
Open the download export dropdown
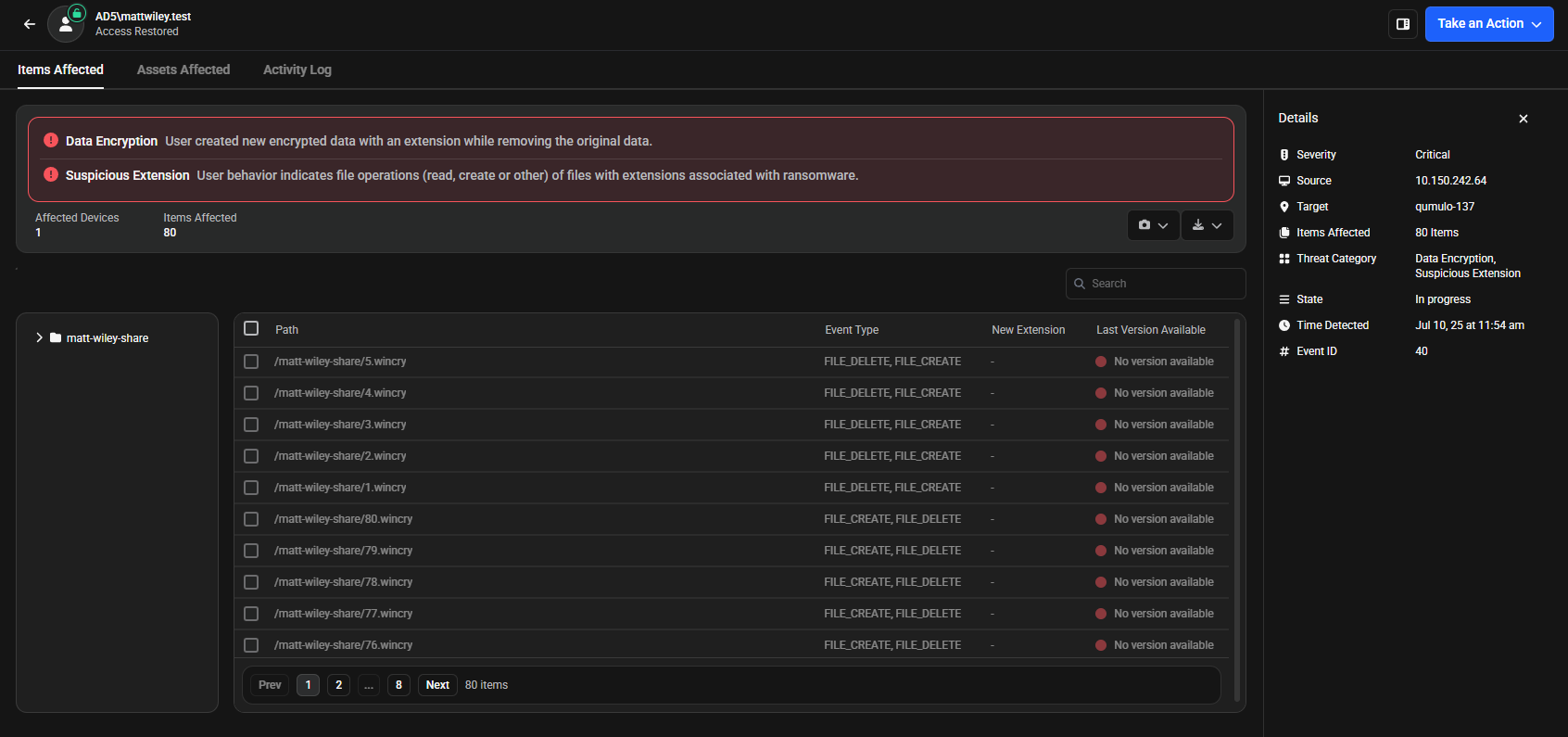point(1207,225)
